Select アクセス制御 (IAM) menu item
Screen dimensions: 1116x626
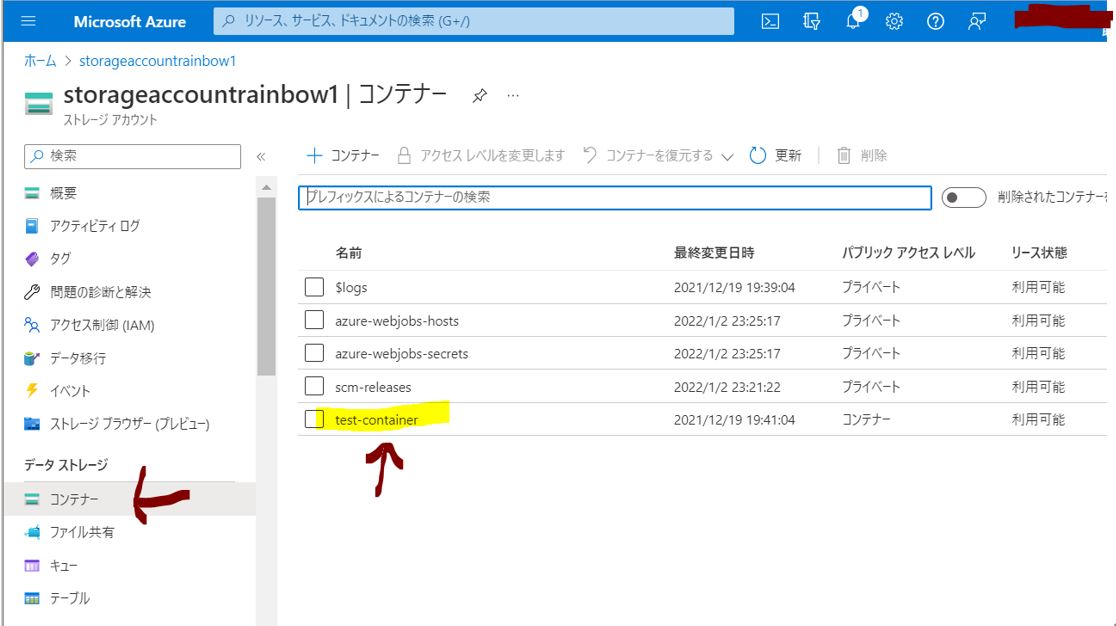coord(102,325)
